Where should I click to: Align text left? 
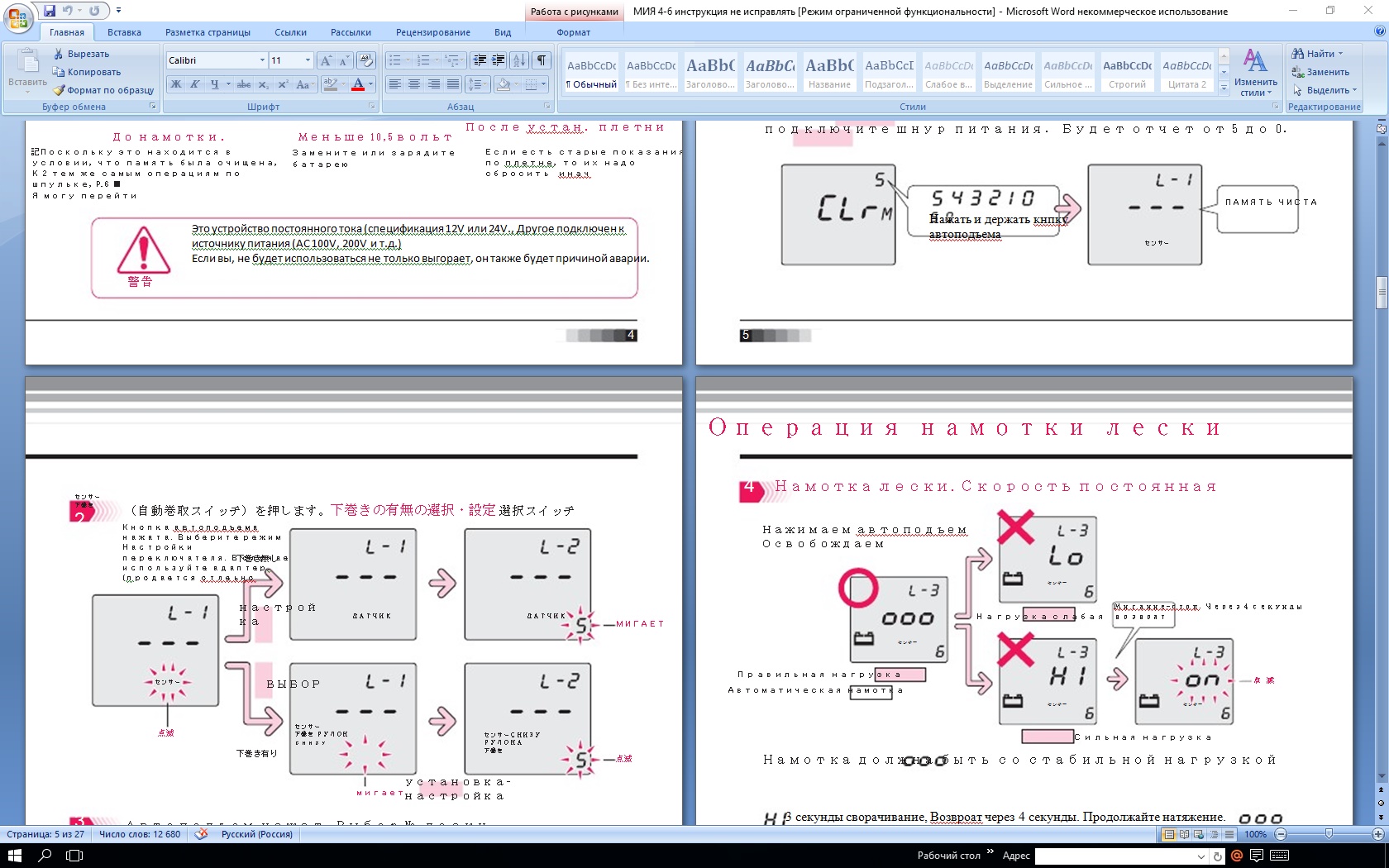pos(395,84)
